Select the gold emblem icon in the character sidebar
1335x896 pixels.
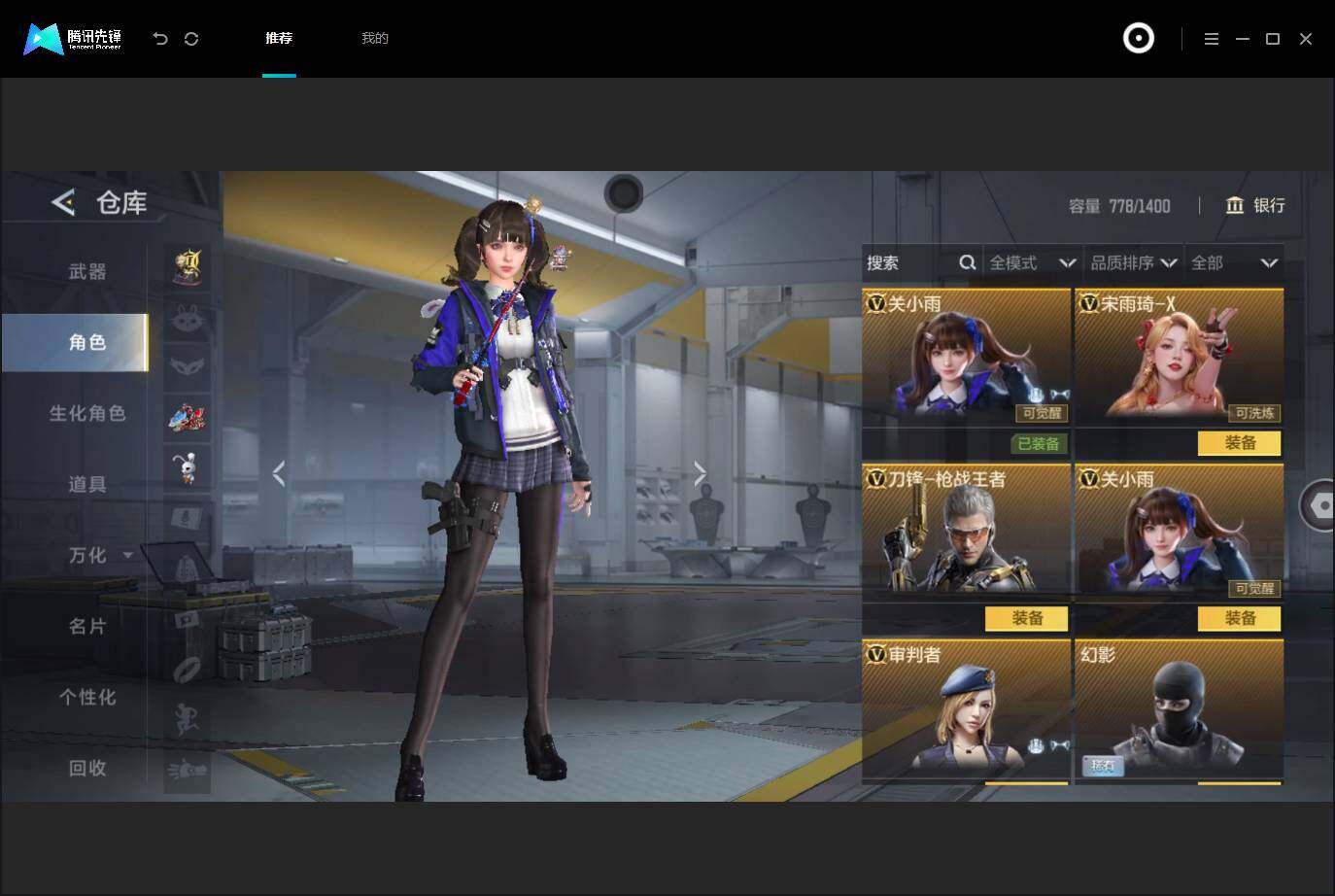pos(188,267)
